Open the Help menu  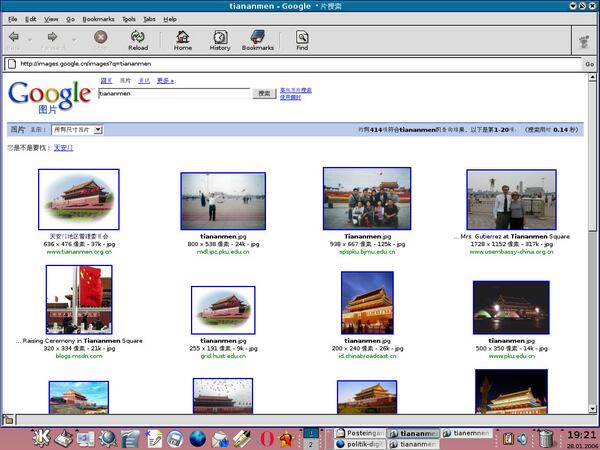[x=170, y=19]
